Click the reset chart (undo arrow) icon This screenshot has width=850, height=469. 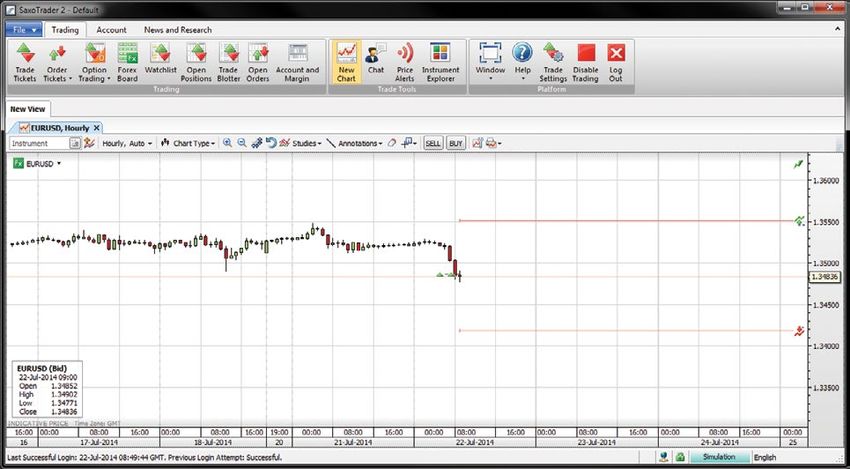pyautogui.click(x=271, y=143)
